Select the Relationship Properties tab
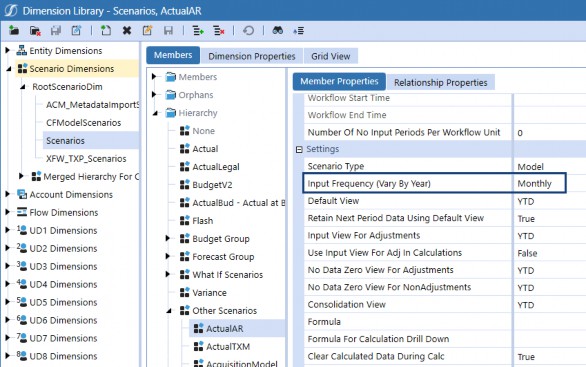The height and width of the screenshot is (367, 586). pos(441,82)
